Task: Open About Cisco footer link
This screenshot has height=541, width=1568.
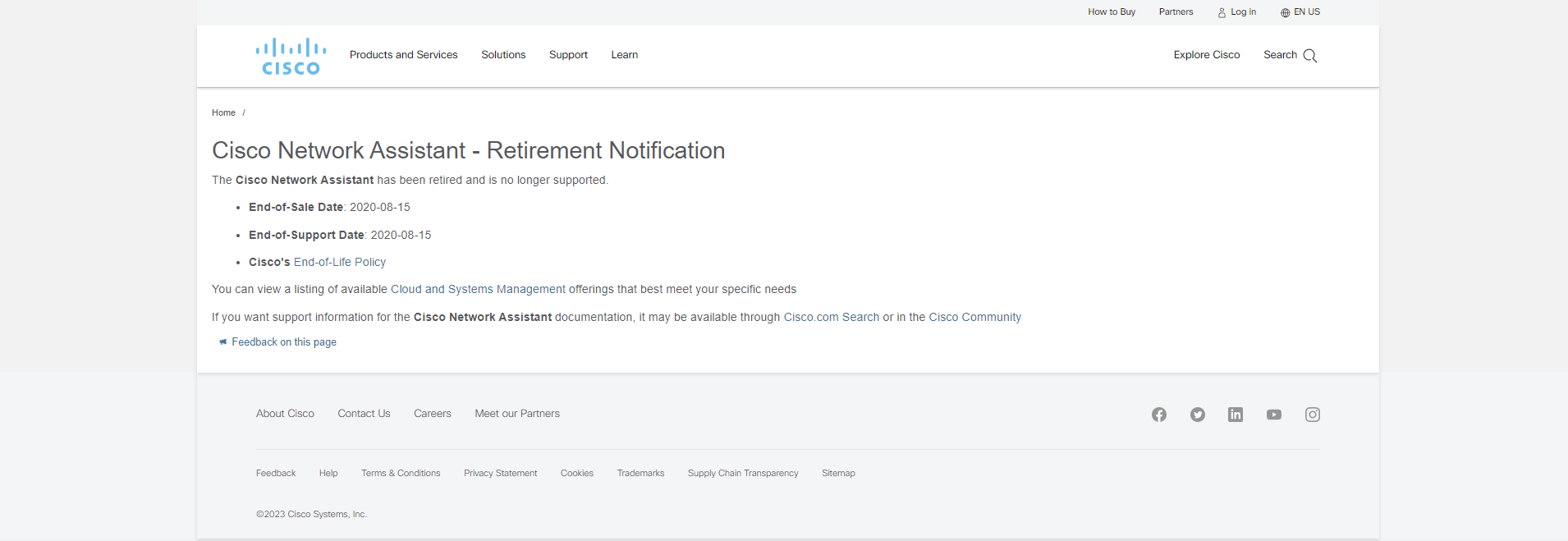Action: tap(285, 414)
